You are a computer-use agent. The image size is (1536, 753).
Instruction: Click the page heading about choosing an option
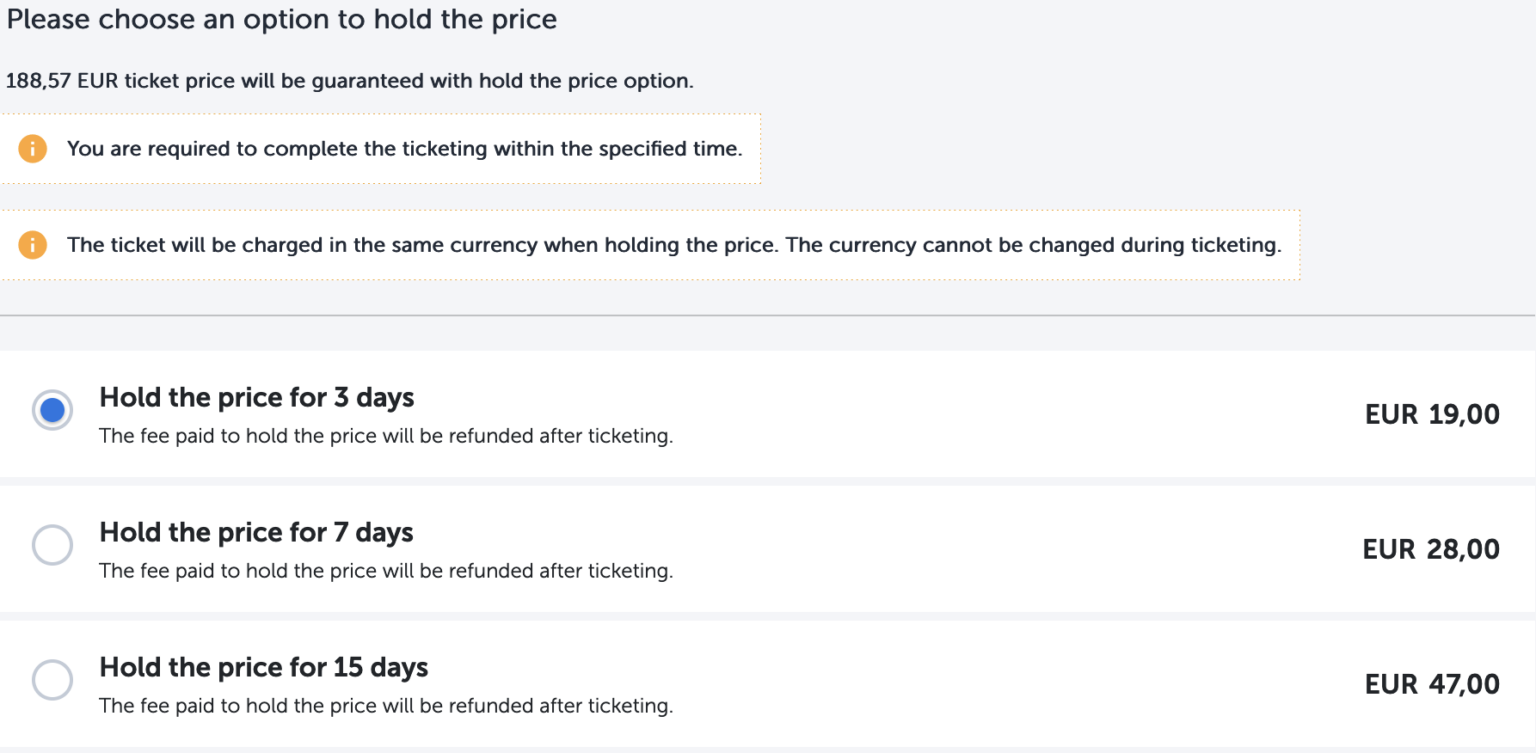pos(280,19)
